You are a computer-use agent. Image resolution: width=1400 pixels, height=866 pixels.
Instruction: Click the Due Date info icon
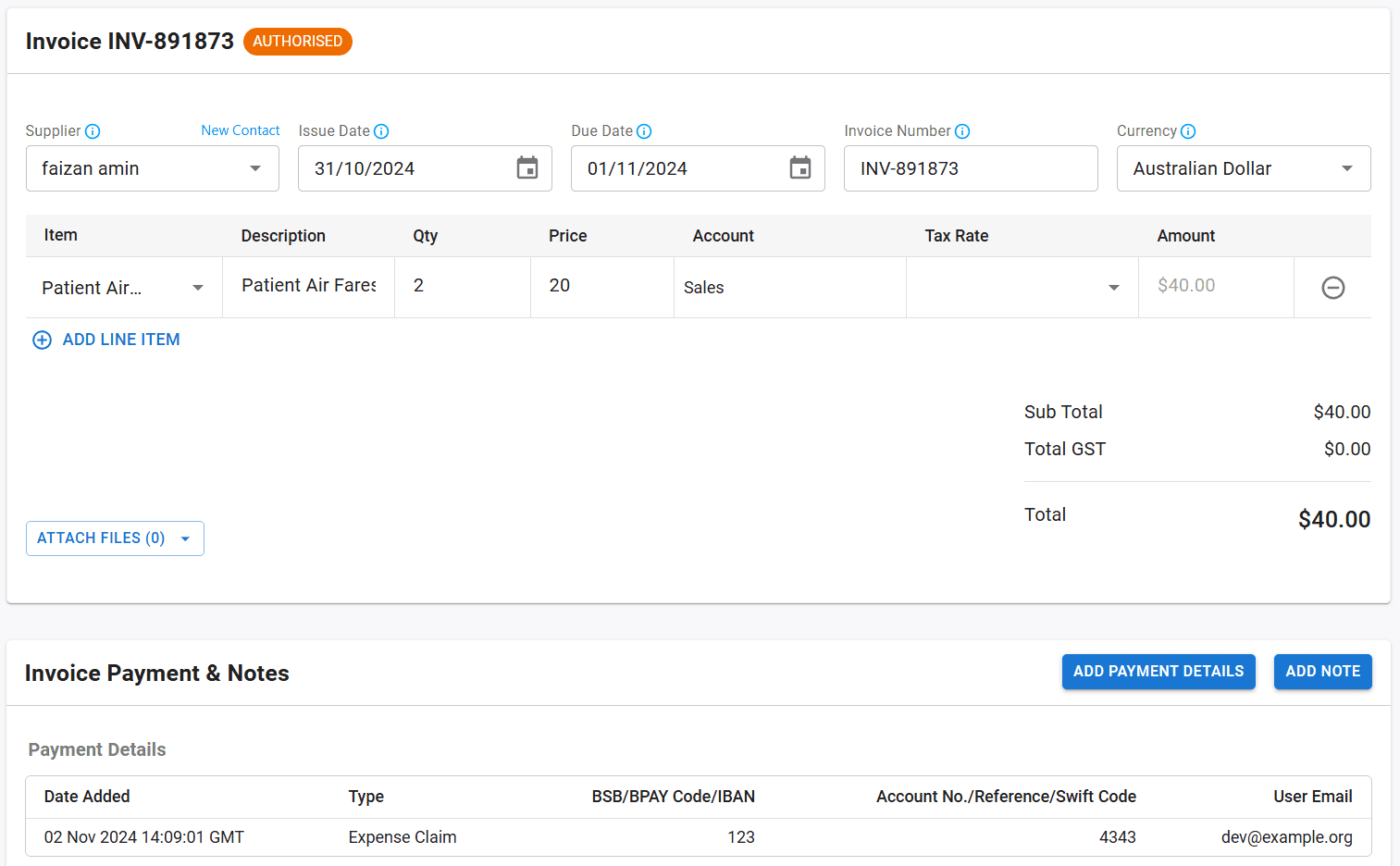(x=642, y=131)
